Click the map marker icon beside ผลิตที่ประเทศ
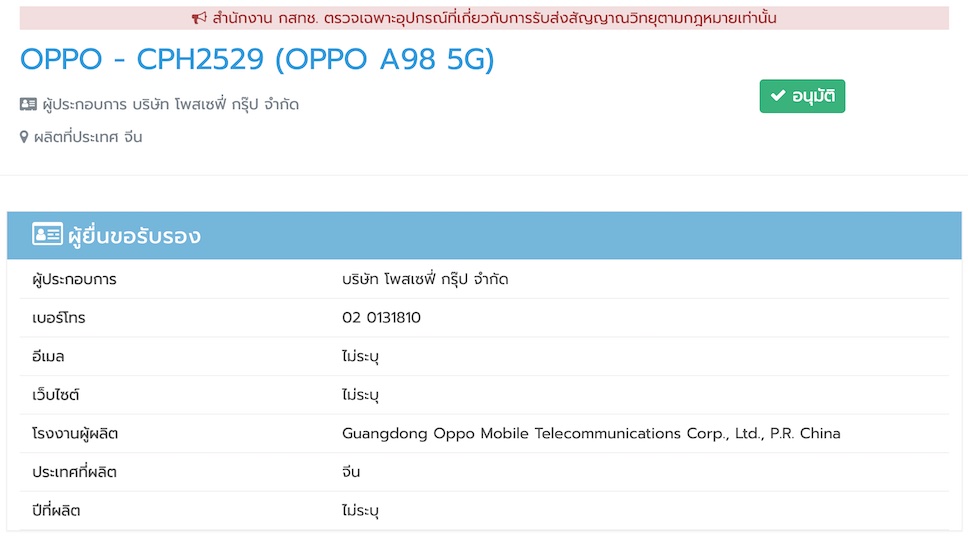The image size is (968, 539). [x=25, y=137]
